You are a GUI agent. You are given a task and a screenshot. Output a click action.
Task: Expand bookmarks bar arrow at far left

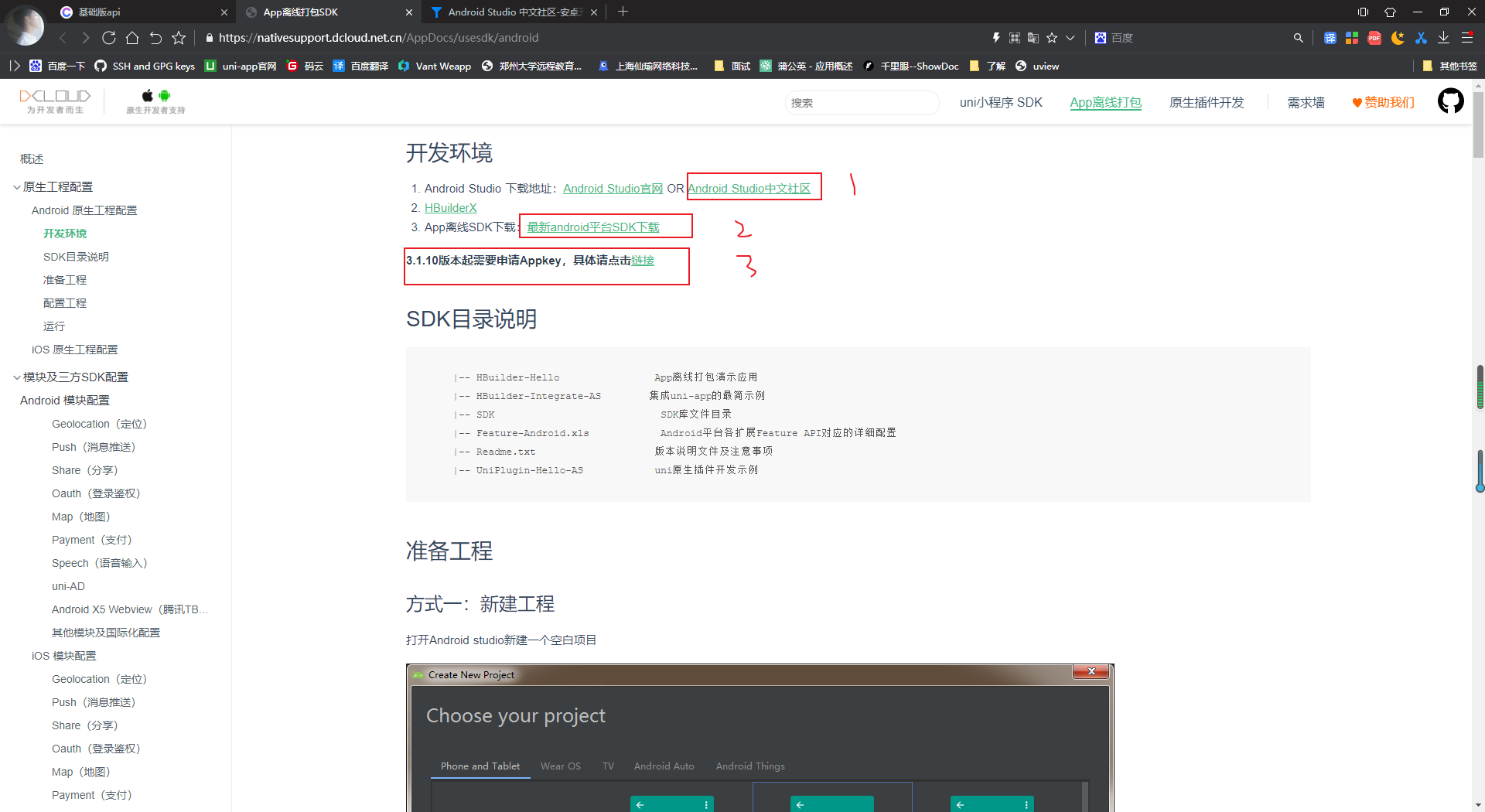click(15, 67)
